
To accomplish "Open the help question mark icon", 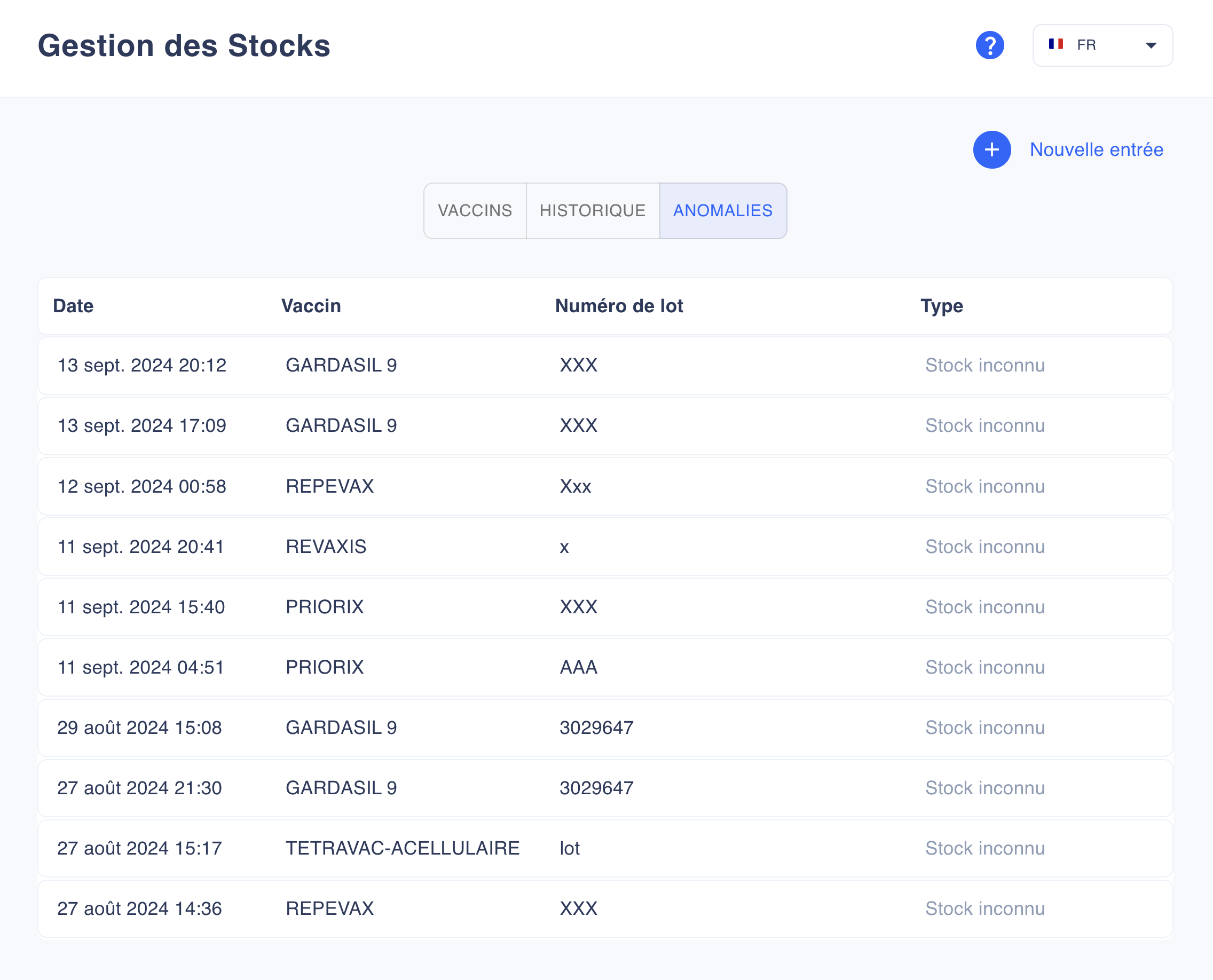I will point(990,45).
